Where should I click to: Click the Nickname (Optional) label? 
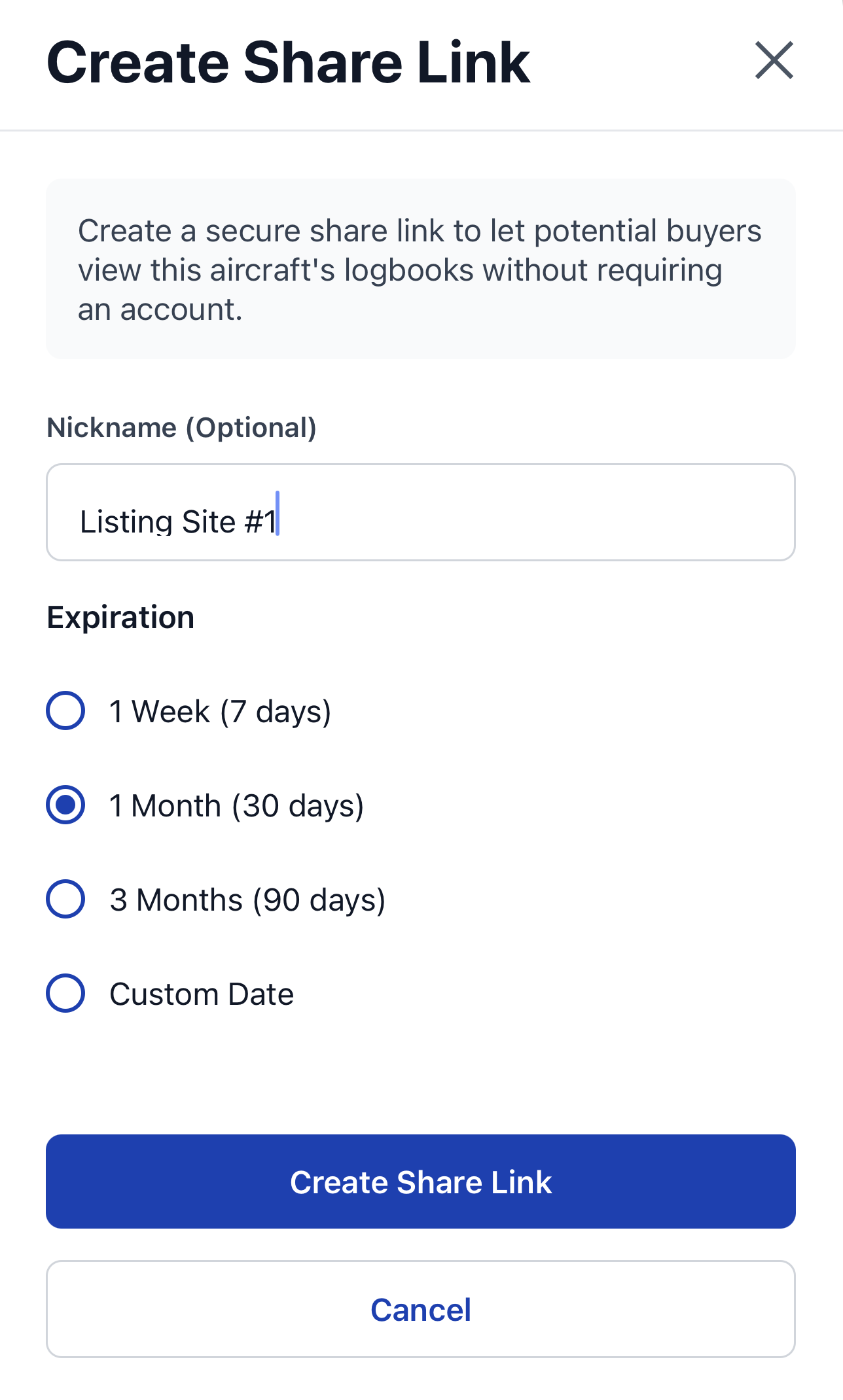click(x=181, y=427)
